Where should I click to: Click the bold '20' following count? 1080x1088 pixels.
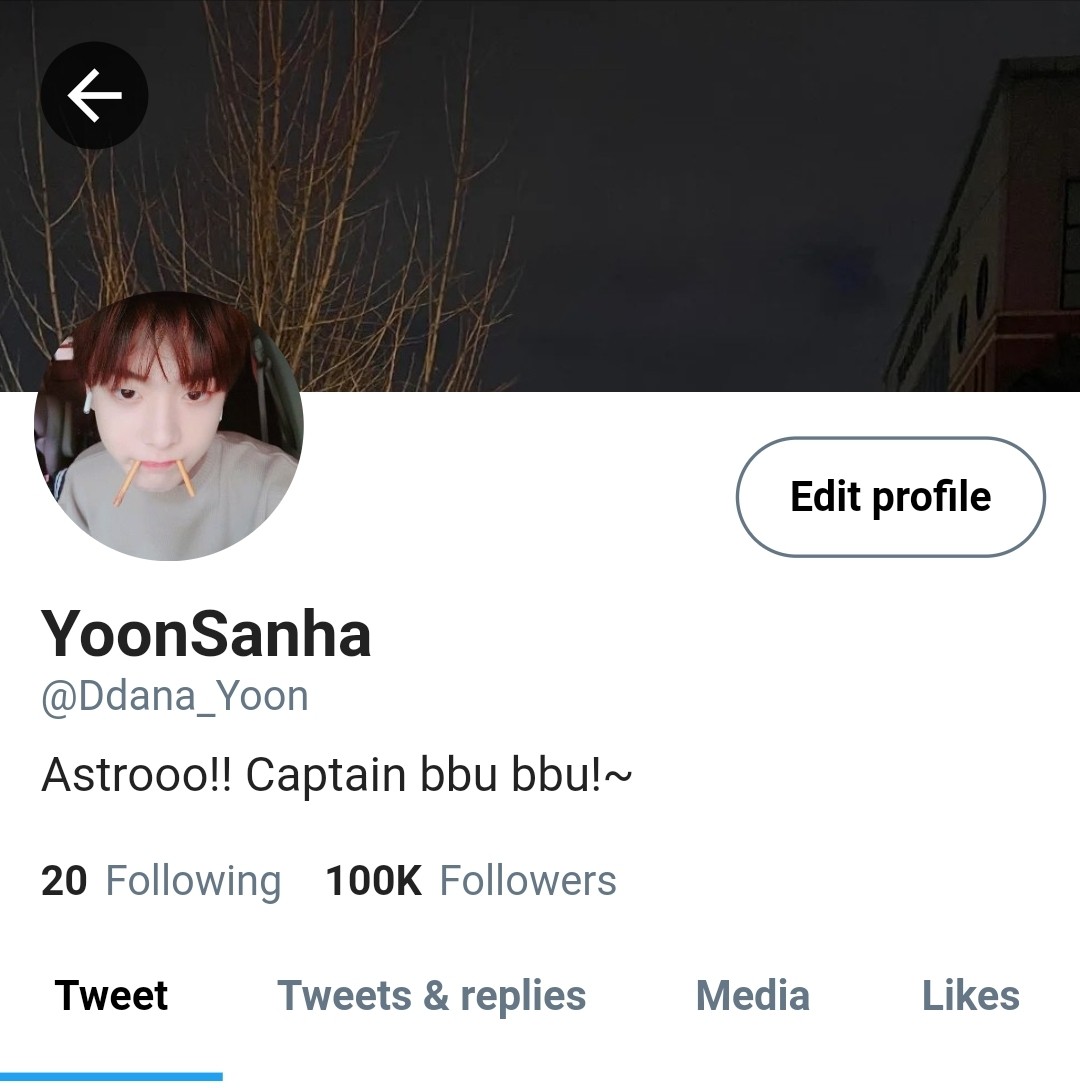pyautogui.click(x=64, y=880)
